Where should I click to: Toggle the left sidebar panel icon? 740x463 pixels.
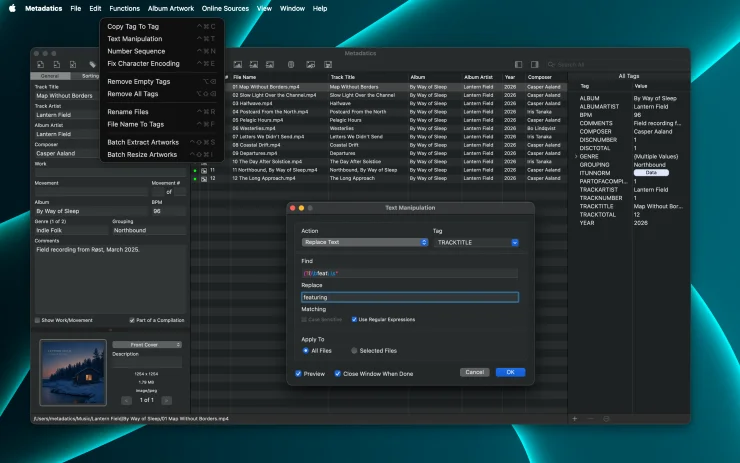click(x=519, y=65)
